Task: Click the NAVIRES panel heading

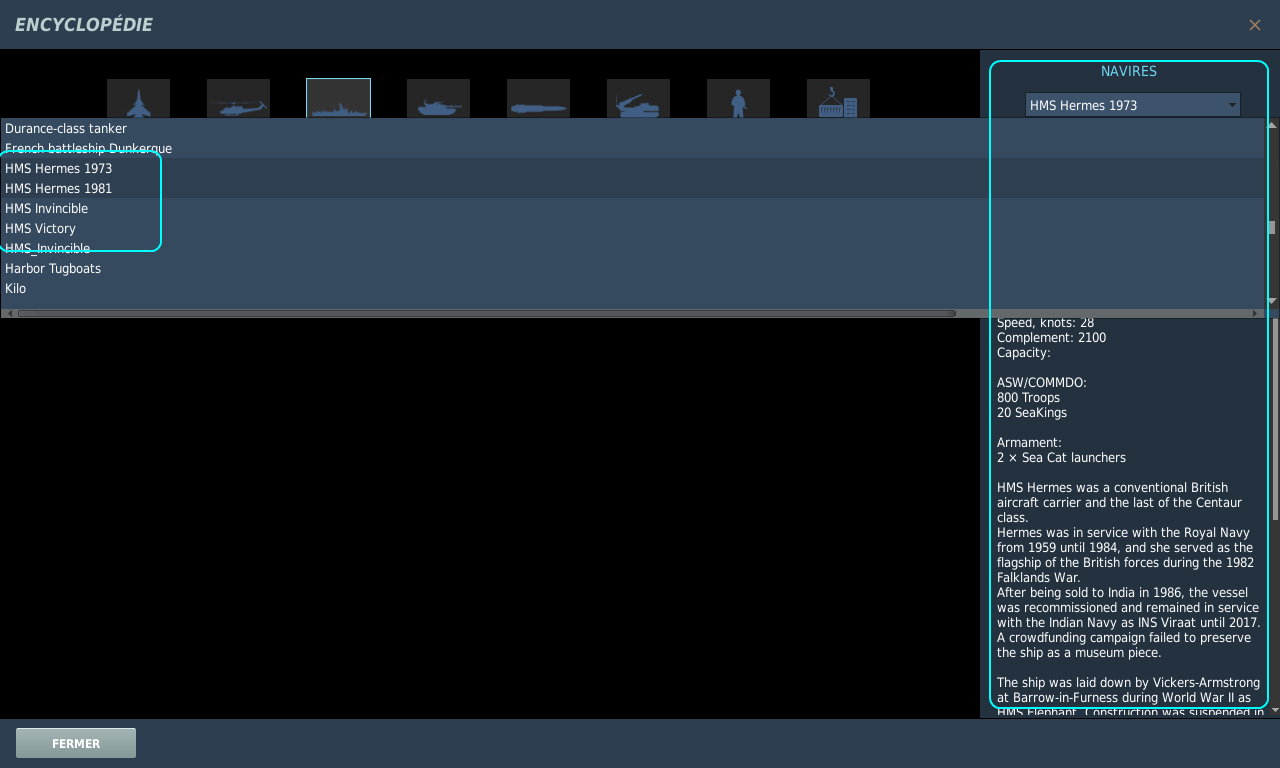Action: 1129,71
